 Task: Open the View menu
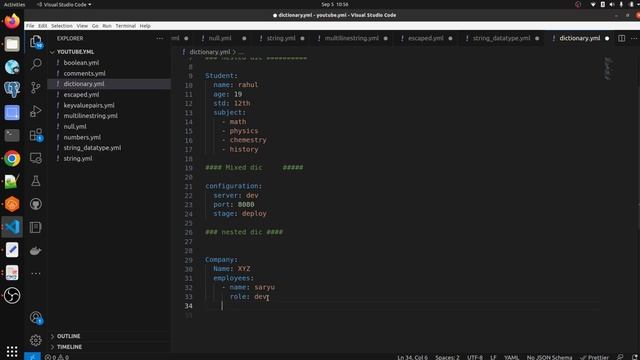pyautogui.click(x=82, y=26)
